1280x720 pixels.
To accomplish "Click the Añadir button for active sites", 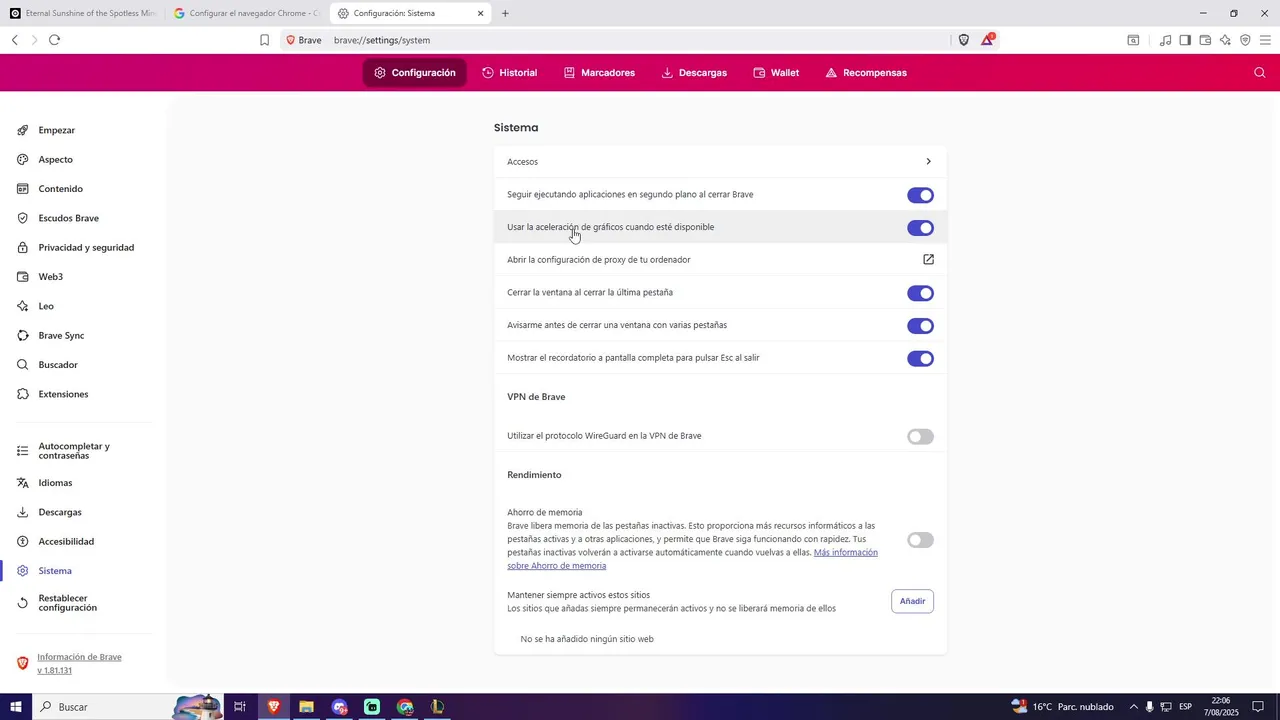I will 912,601.
